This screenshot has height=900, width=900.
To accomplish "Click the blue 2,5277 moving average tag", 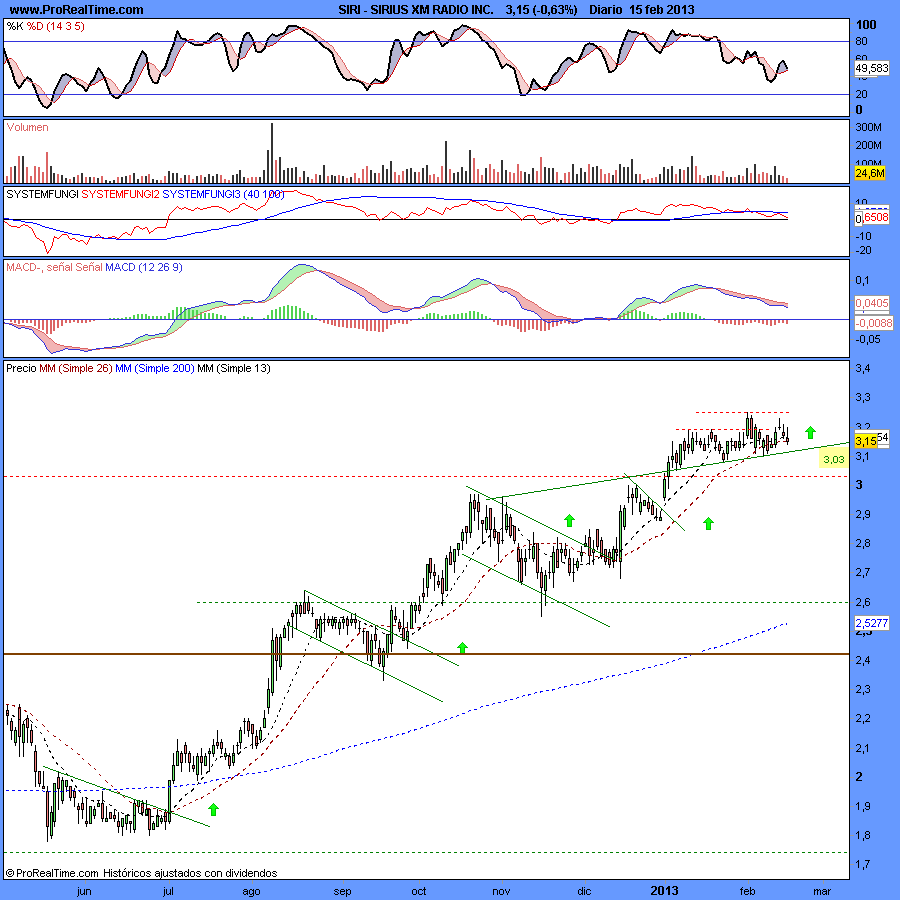I will pos(871,623).
